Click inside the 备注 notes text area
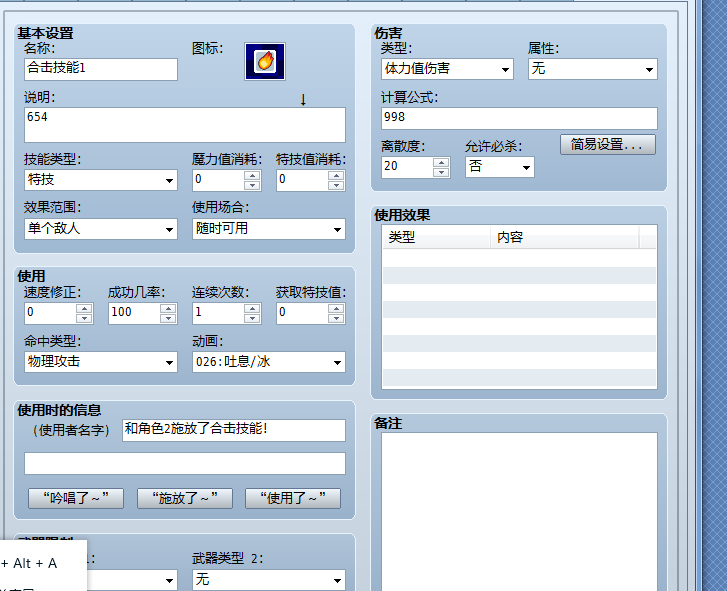 point(519,510)
